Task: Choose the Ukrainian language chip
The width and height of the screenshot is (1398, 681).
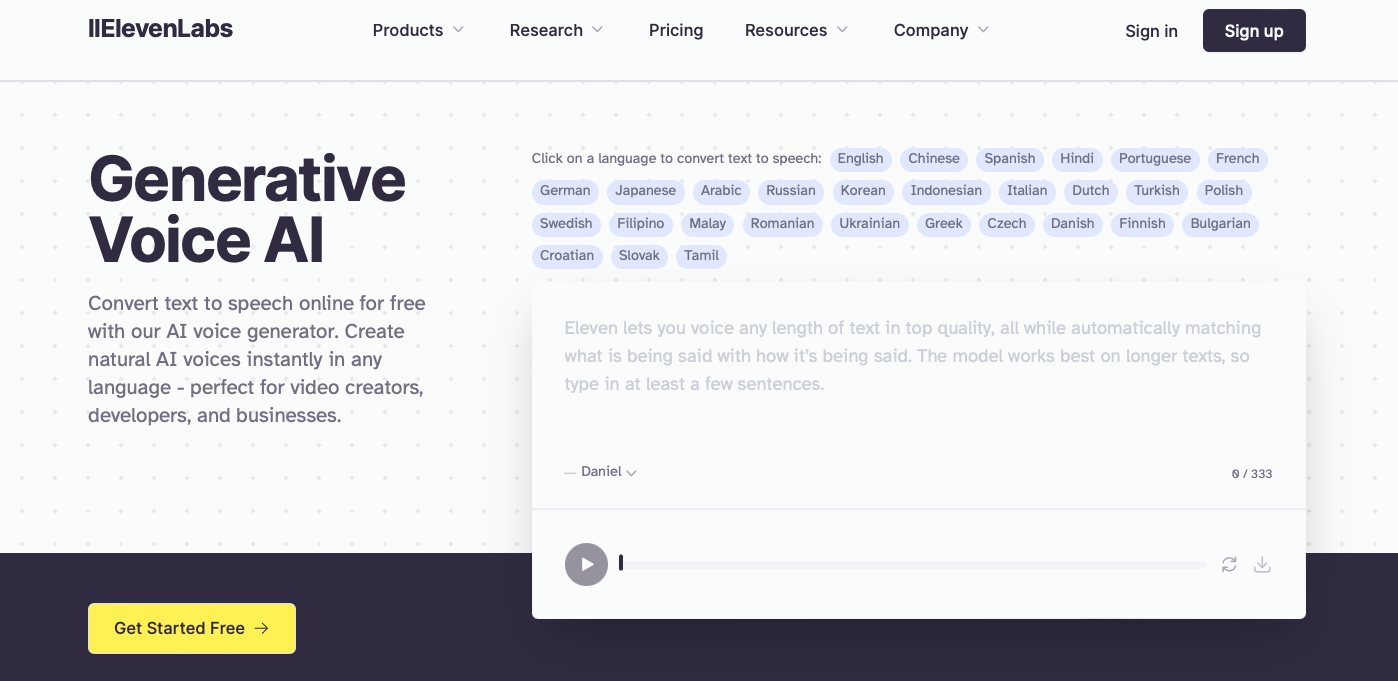Action: pyautogui.click(x=870, y=224)
